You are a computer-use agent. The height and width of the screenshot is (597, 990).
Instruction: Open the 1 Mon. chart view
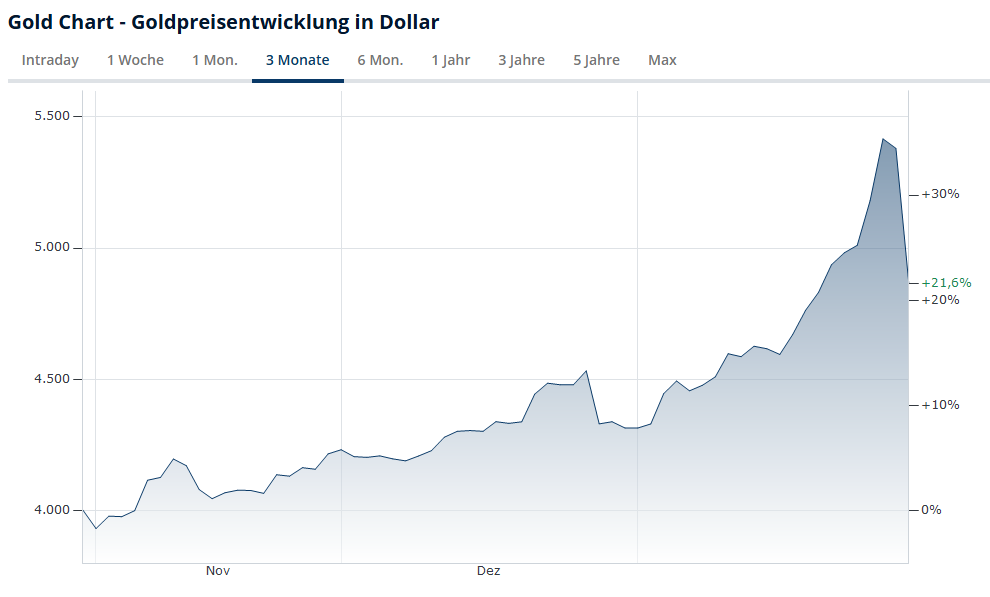coord(215,60)
